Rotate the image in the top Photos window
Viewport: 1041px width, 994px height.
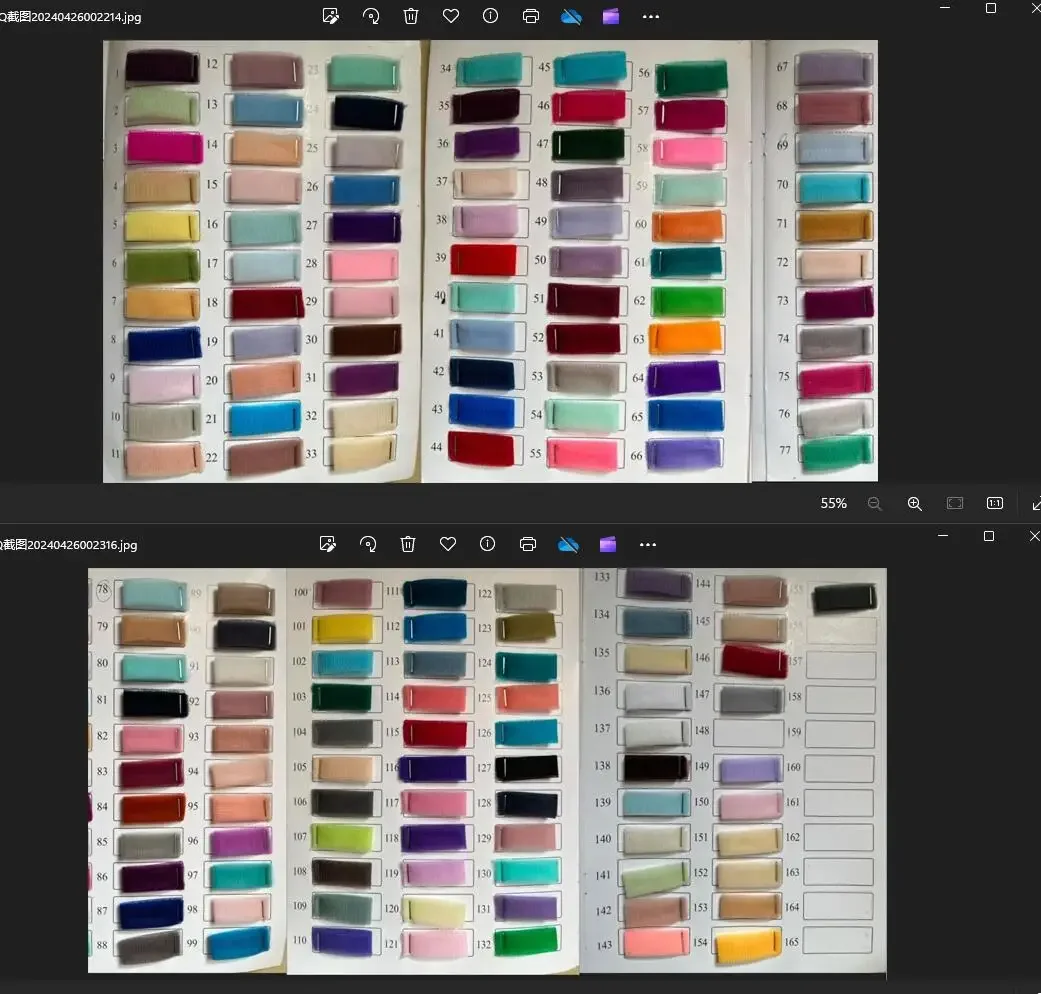[x=371, y=16]
